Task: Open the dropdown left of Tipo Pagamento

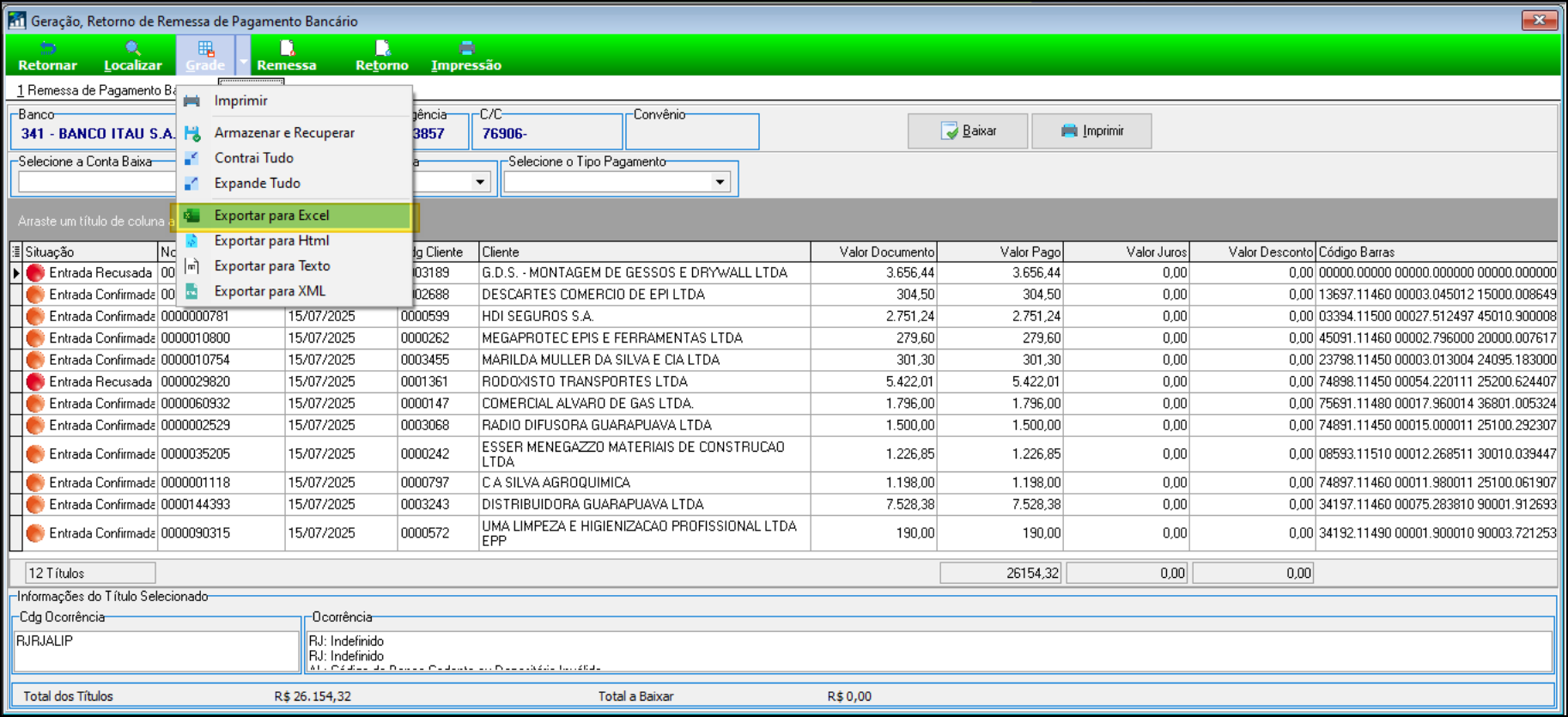Action: (479, 182)
